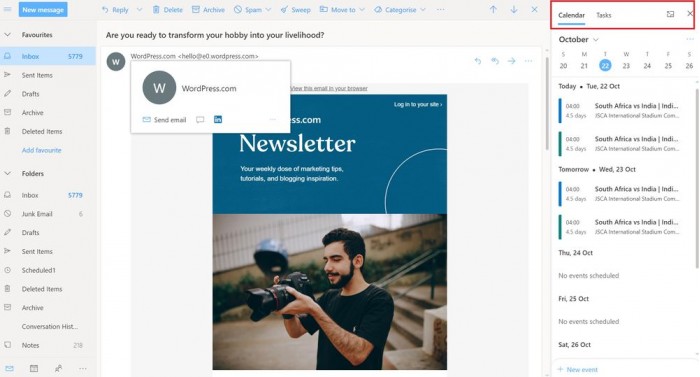Viewport: 700px width, 377px height.
Task: Open toolbar more options ellipsis
Action: [x=441, y=9]
